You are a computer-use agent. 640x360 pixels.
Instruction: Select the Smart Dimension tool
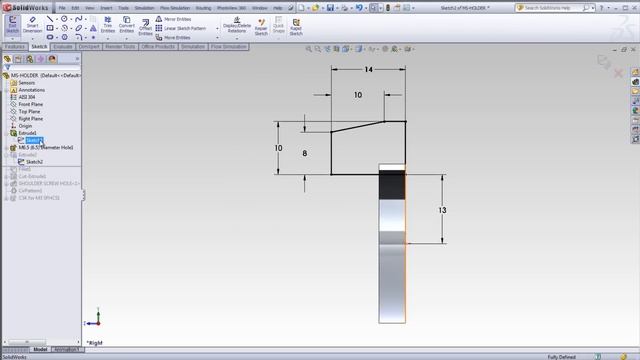pos(32,24)
